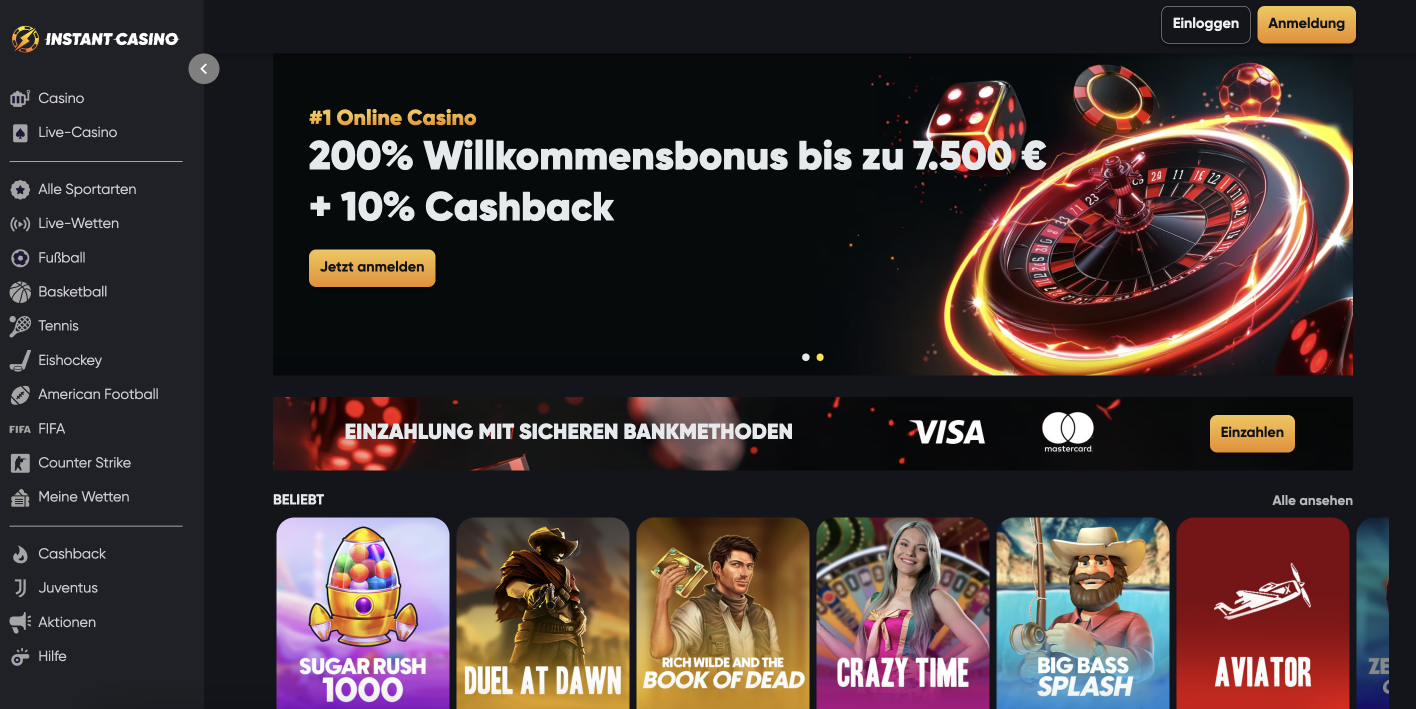Click the Juventus logo icon
Image resolution: width=1416 pixels, height=709 pixels.
pyautogui.click(x=20, y=588)
